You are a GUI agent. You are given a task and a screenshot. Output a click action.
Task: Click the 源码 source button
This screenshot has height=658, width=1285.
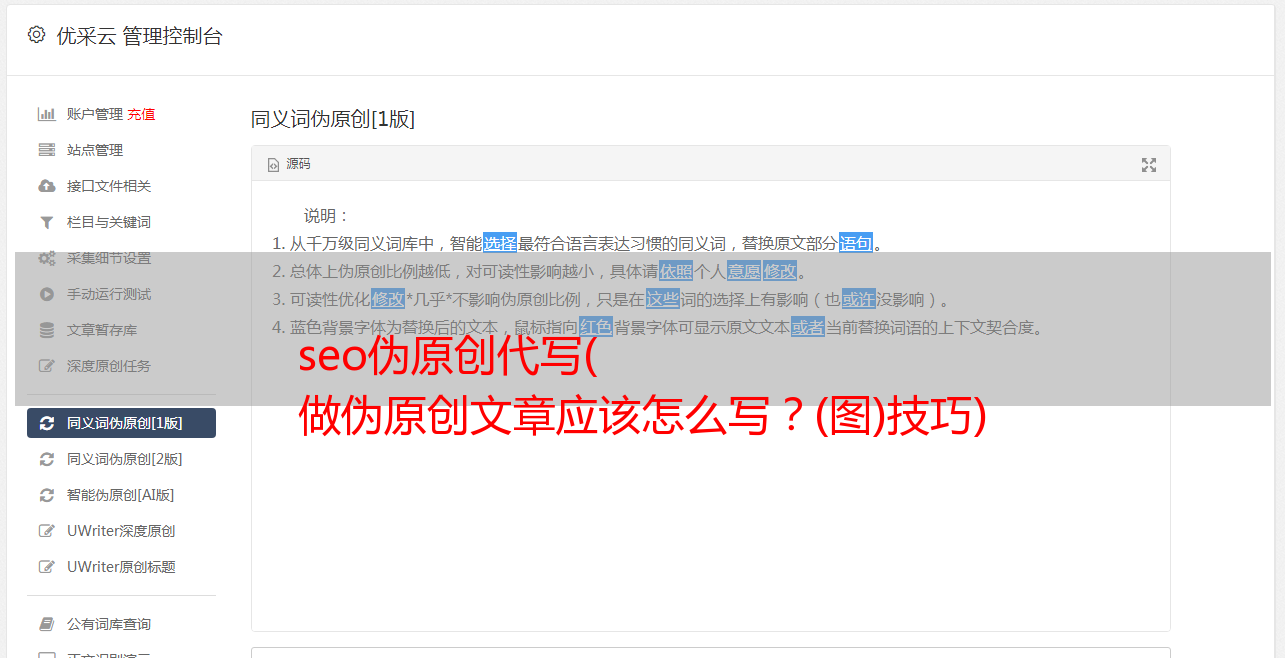(289, 164)
